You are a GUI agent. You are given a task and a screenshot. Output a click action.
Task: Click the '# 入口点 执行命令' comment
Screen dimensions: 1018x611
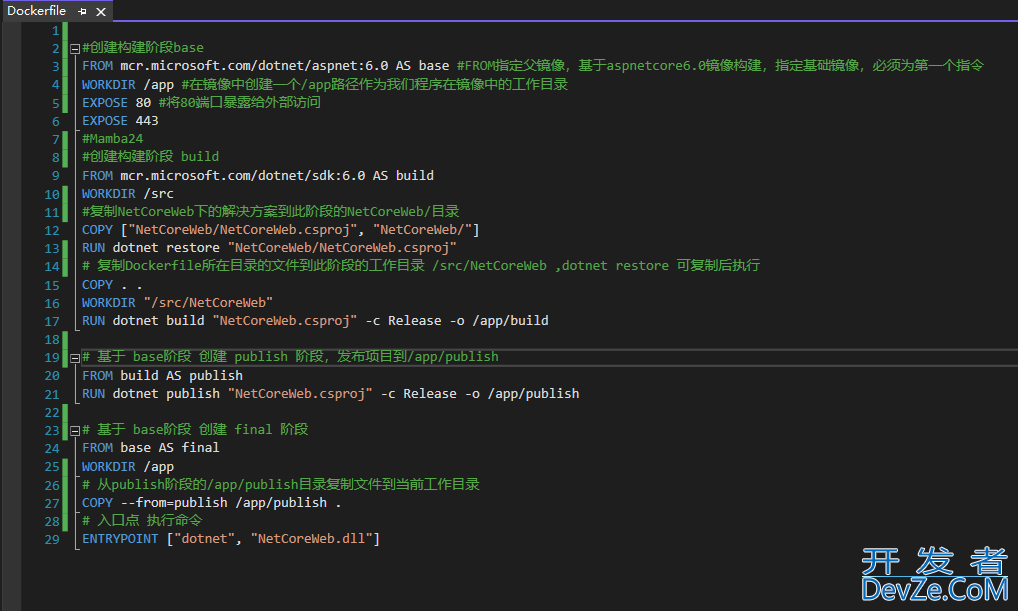142,521
